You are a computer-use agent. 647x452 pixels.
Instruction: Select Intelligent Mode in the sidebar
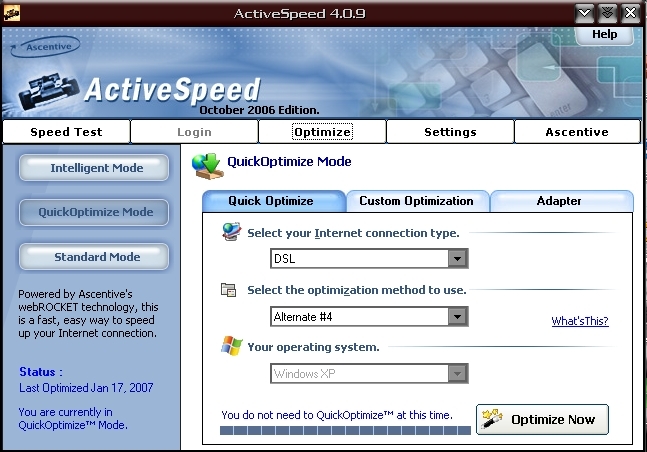94,168
